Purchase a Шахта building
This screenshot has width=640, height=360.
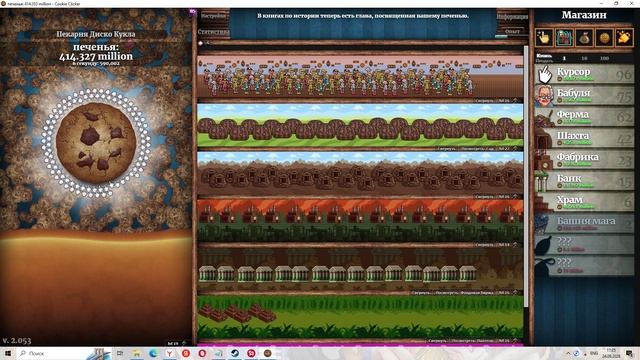tap(584, 138)
